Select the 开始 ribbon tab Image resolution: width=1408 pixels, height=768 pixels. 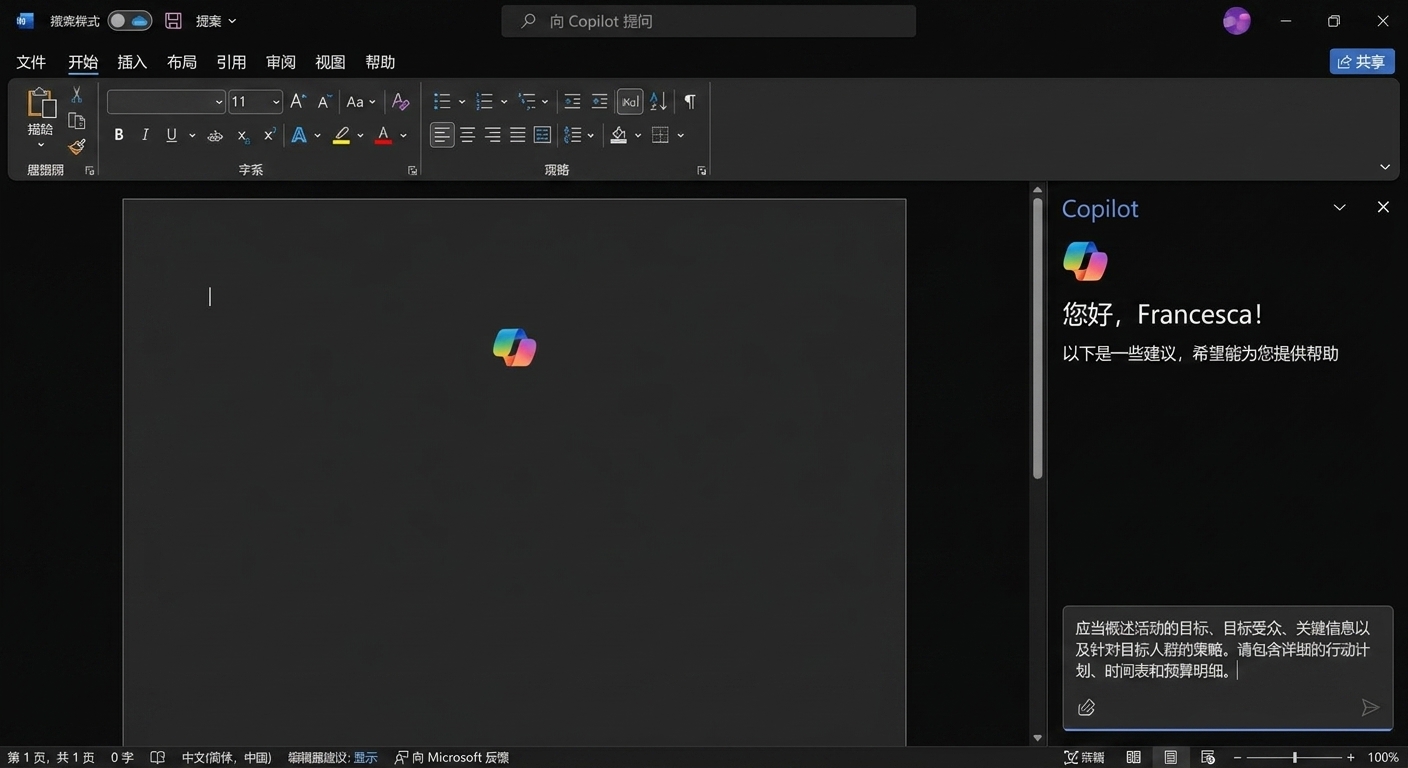click(83, 62)
